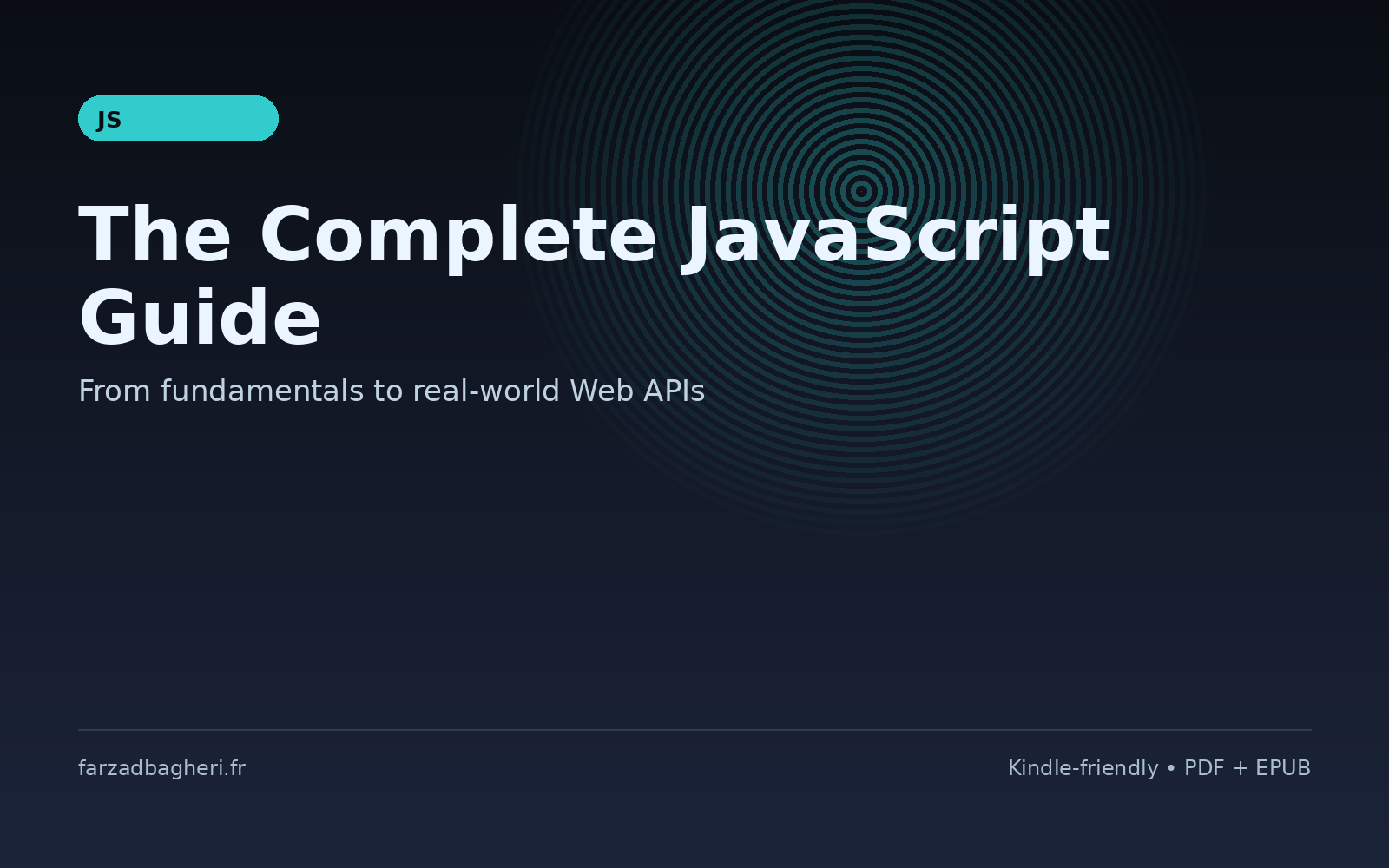The width and height of the screenshot is (1389, 868).
Task: Click the "PDF" format text
Action: [x=1204, y=768]
